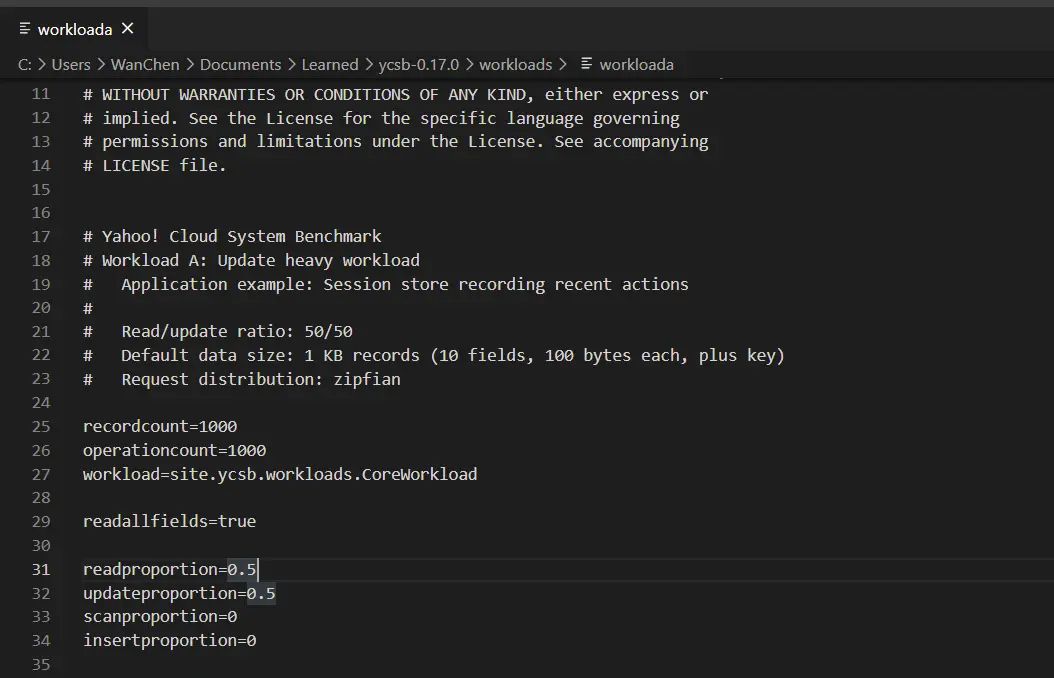
Task: Click line number 25 in the gutter
Action: (40, 426)
